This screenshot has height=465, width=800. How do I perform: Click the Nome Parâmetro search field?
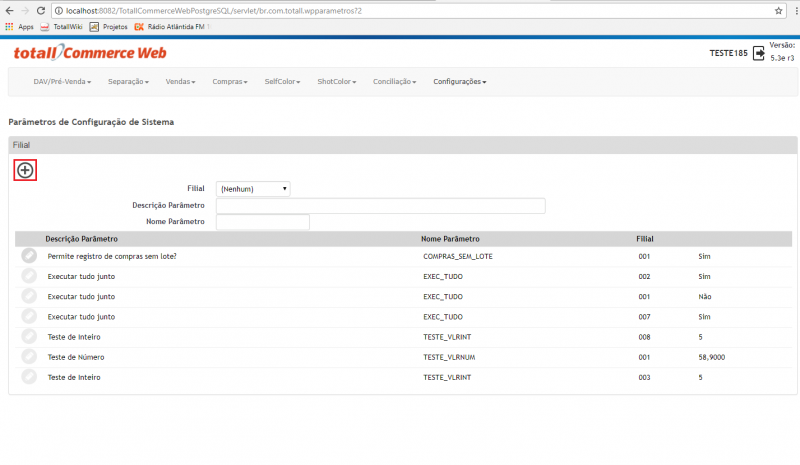pyautogui.click(x=262, y=222)
